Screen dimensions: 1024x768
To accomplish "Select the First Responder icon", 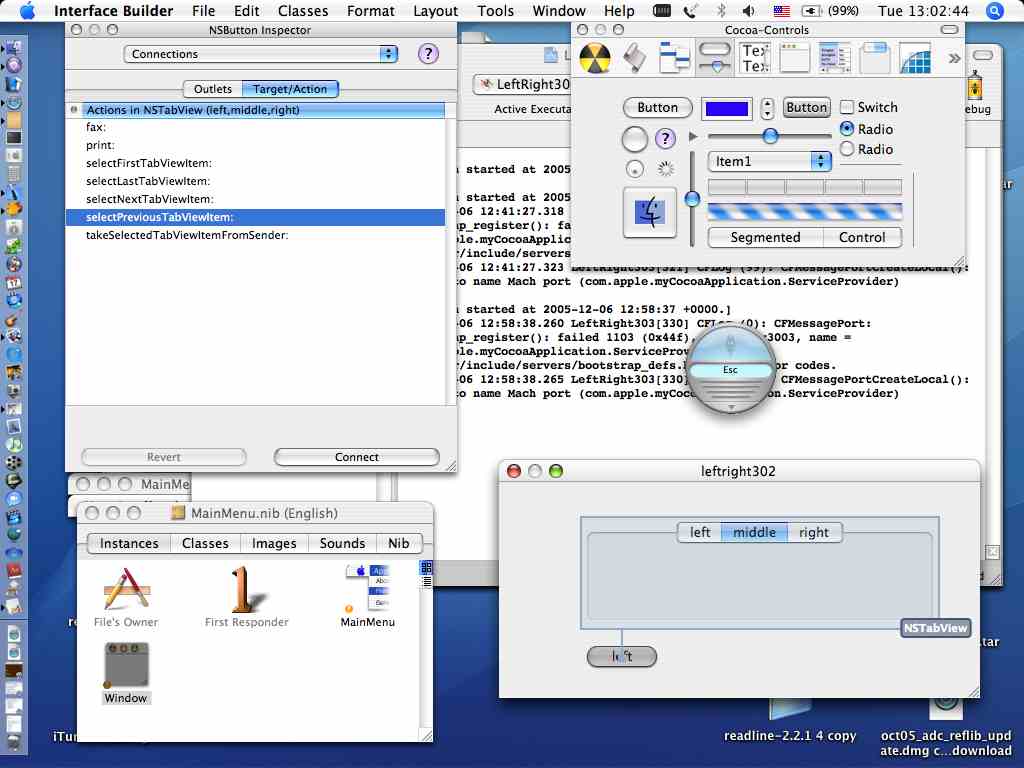I will (246, 598).
